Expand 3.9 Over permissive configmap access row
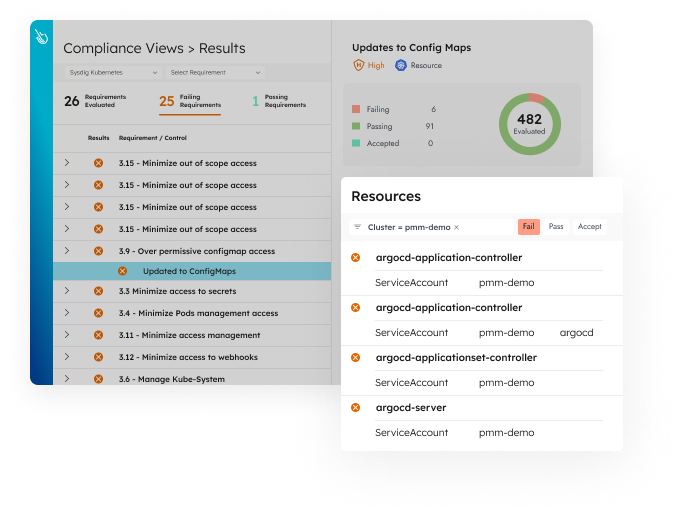The height and width of the screenshot is (521, 683). [67, 251]
